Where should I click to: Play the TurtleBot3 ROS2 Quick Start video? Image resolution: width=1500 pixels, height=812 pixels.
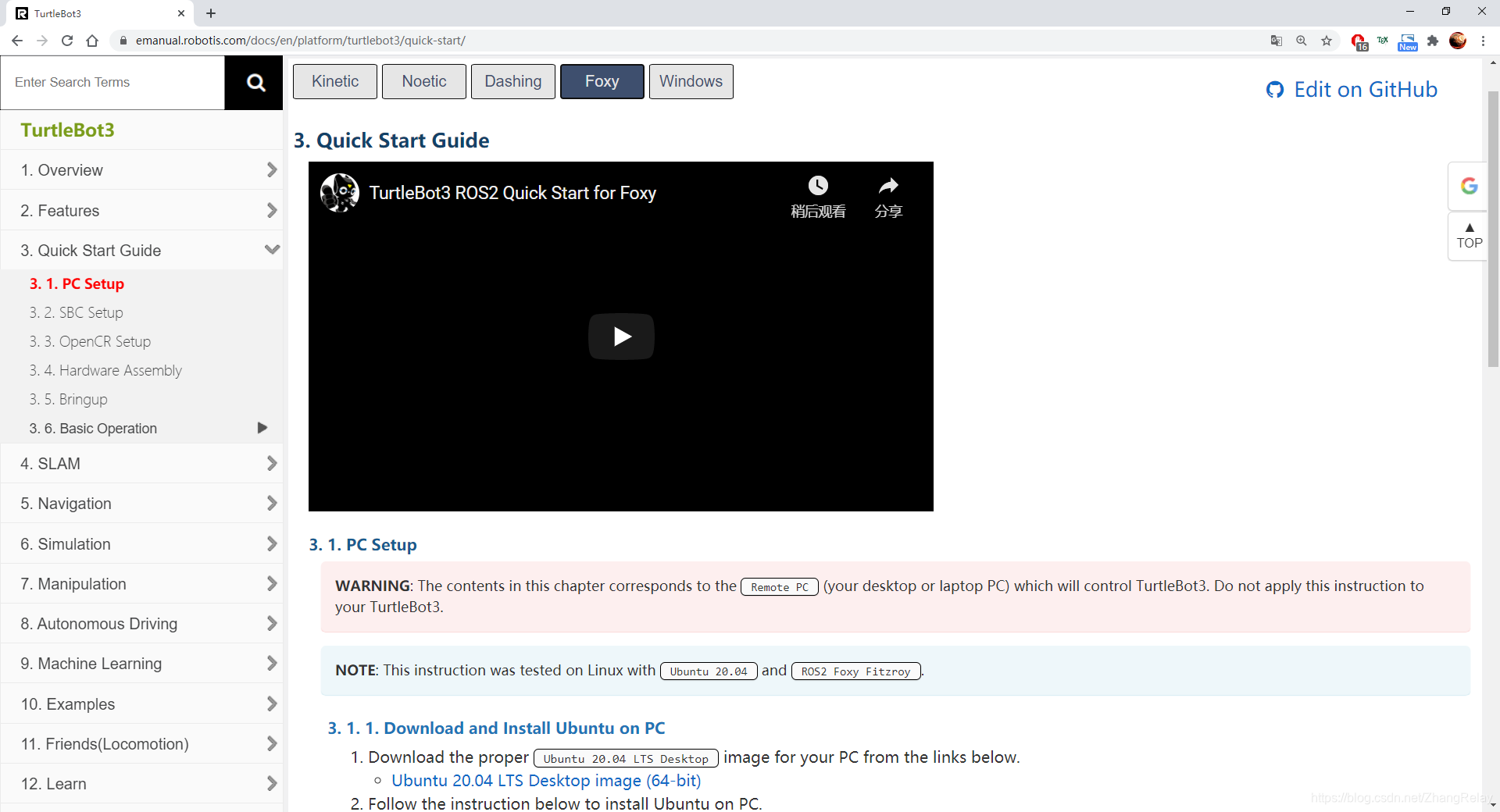coord(621,337)
